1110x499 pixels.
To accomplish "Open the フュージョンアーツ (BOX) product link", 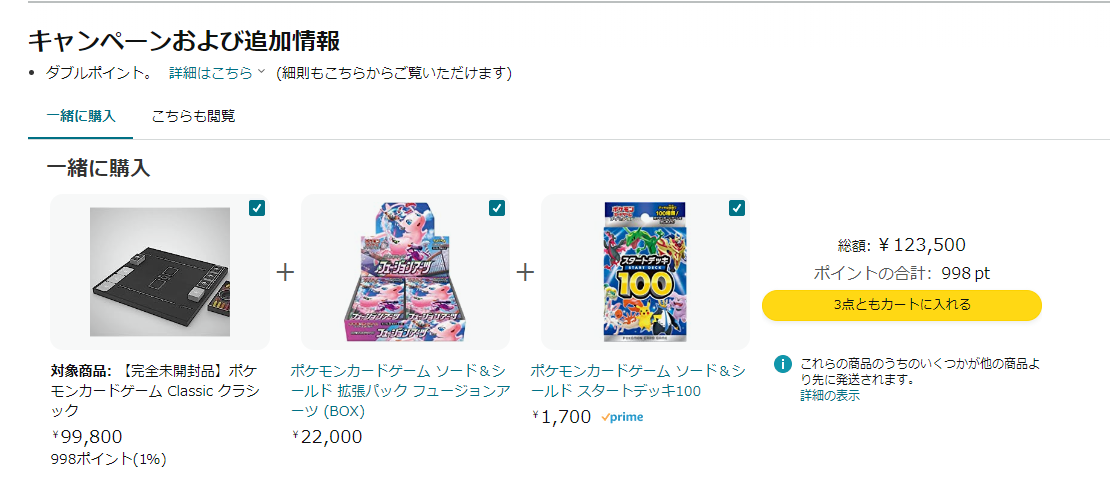I will click(x=398, y=391).
